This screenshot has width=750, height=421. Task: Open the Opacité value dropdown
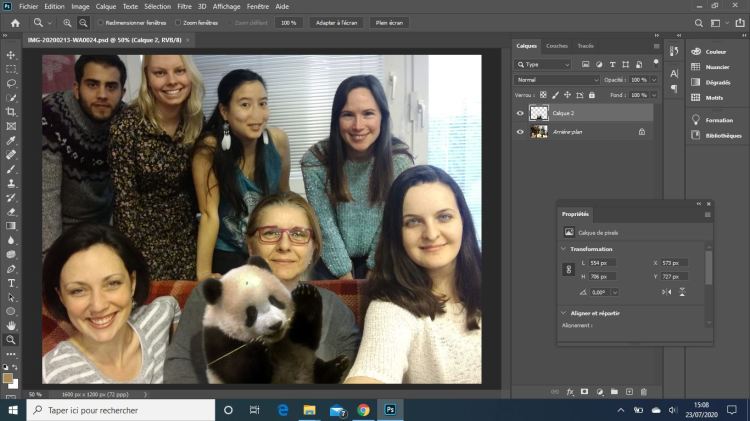coord(654,80)
